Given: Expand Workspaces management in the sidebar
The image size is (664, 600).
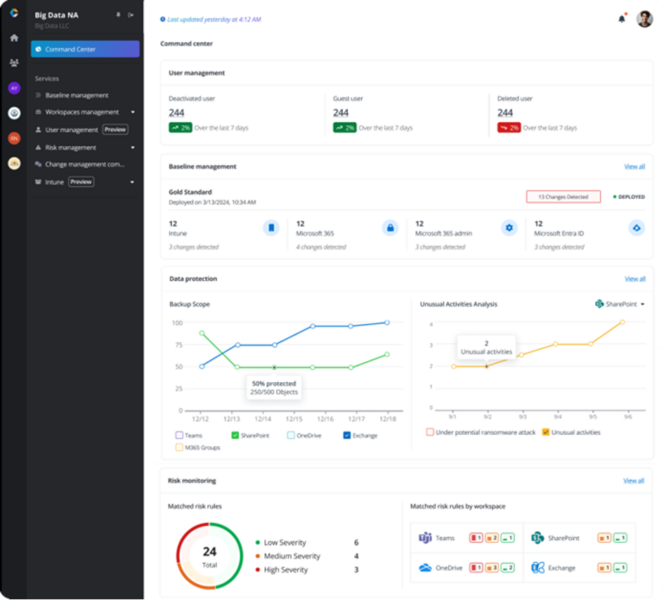Looking at the screenshot, I should click(x=131, y=112).
